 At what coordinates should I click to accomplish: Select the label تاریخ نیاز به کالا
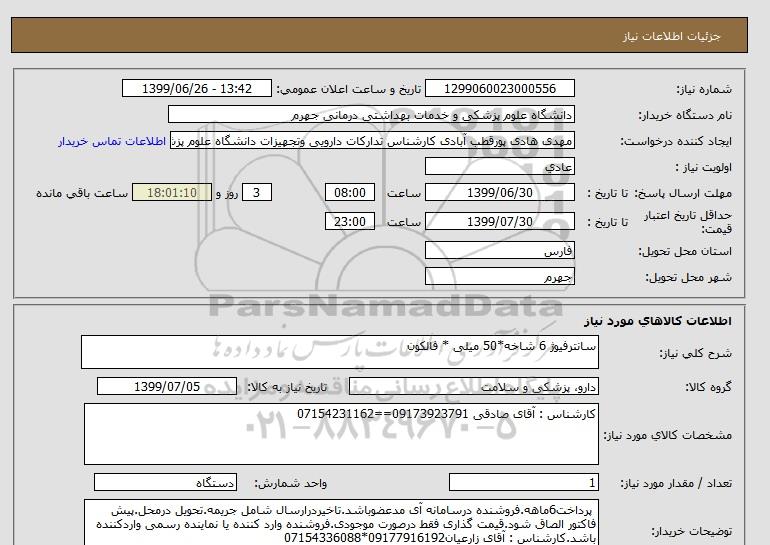(x=287, y=387)
